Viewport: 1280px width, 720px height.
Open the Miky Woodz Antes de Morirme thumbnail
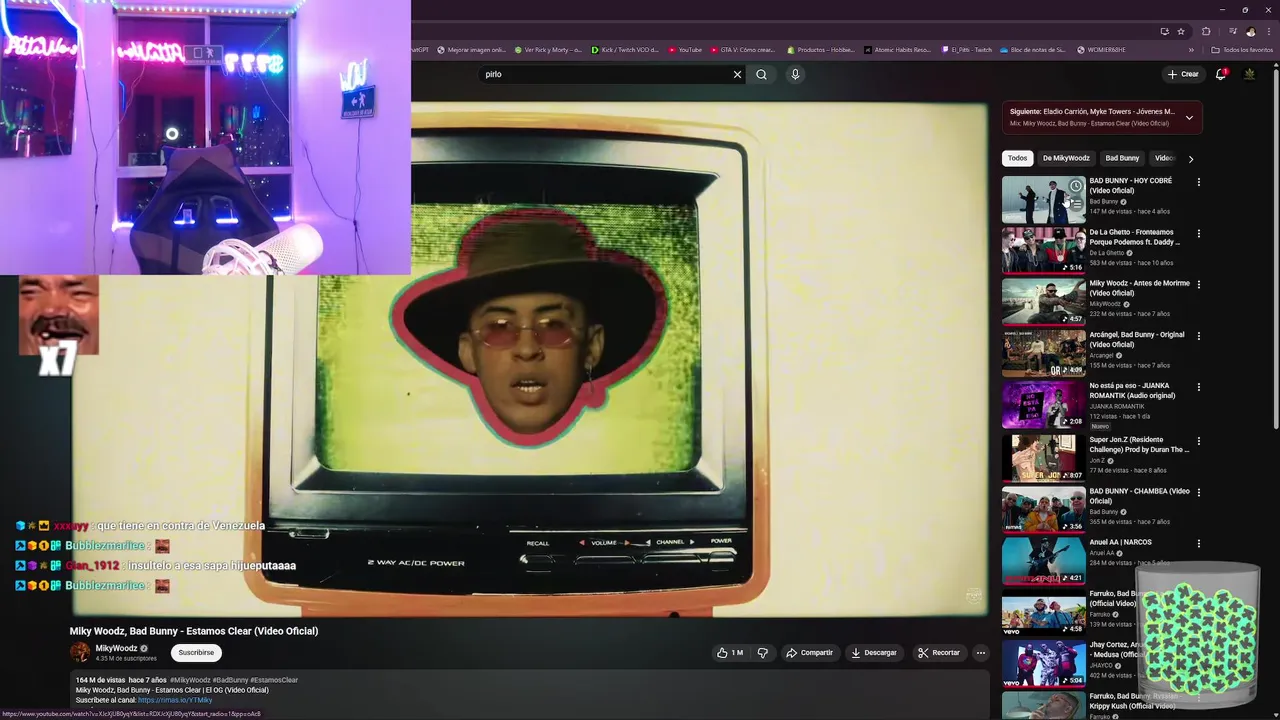pyautogui.click(x=1043, y=301)
